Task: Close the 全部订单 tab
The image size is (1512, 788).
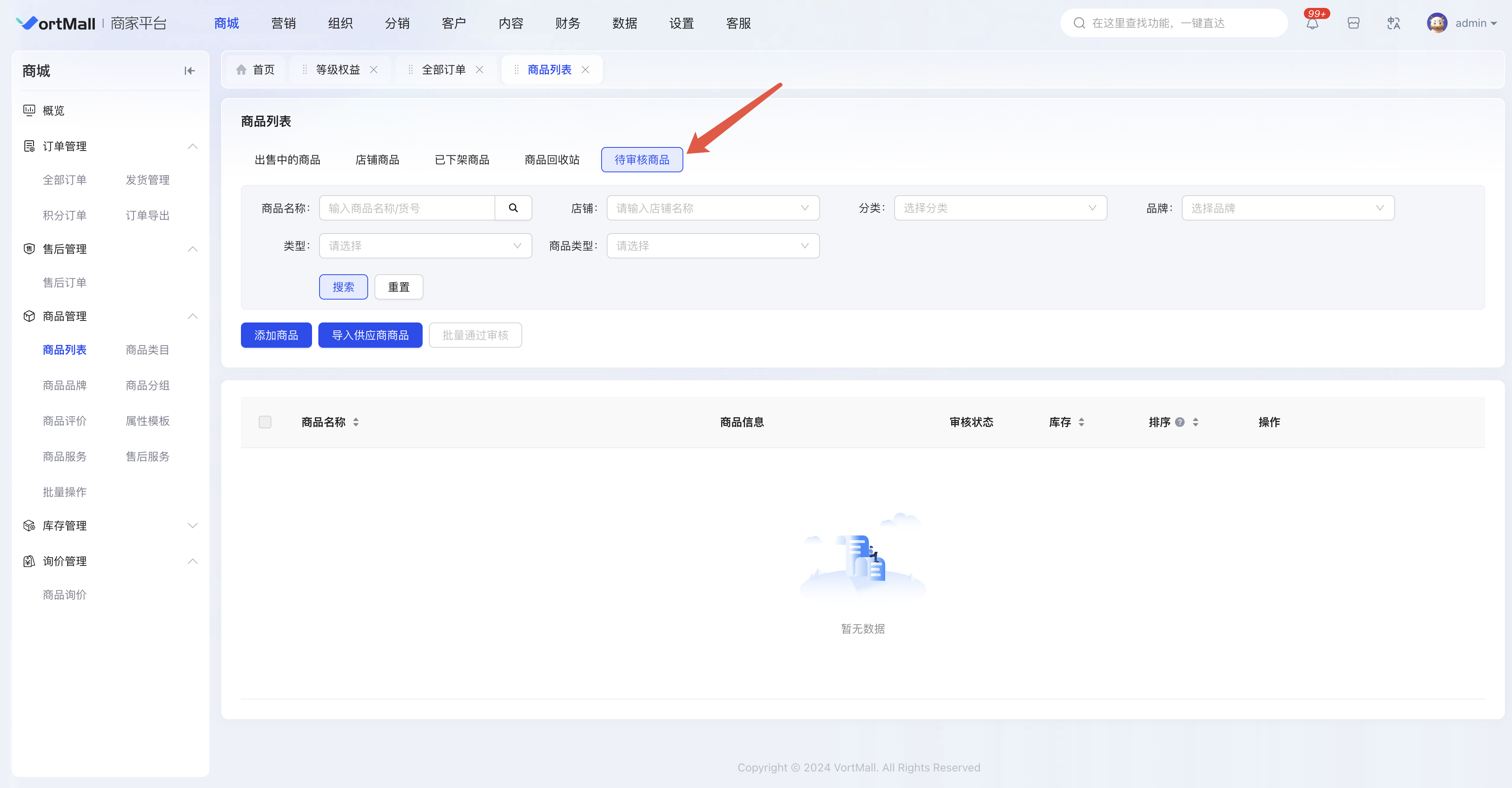Action: [480, 70]
